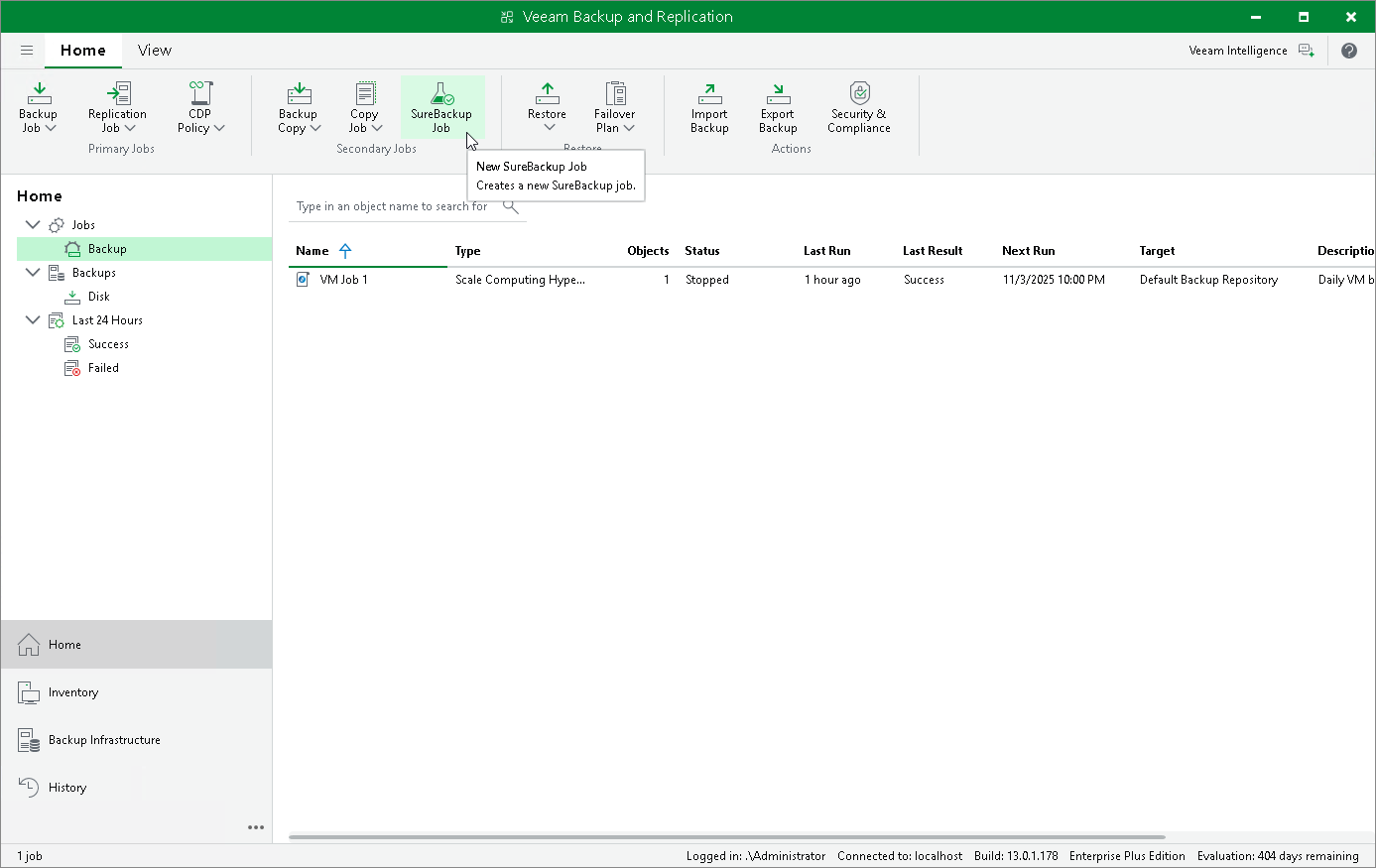Image resolution: width=1376 pixels, height=868 pixels.
Task: Open the Backup Infrastructure view
Action: click(x=104, y=740)
